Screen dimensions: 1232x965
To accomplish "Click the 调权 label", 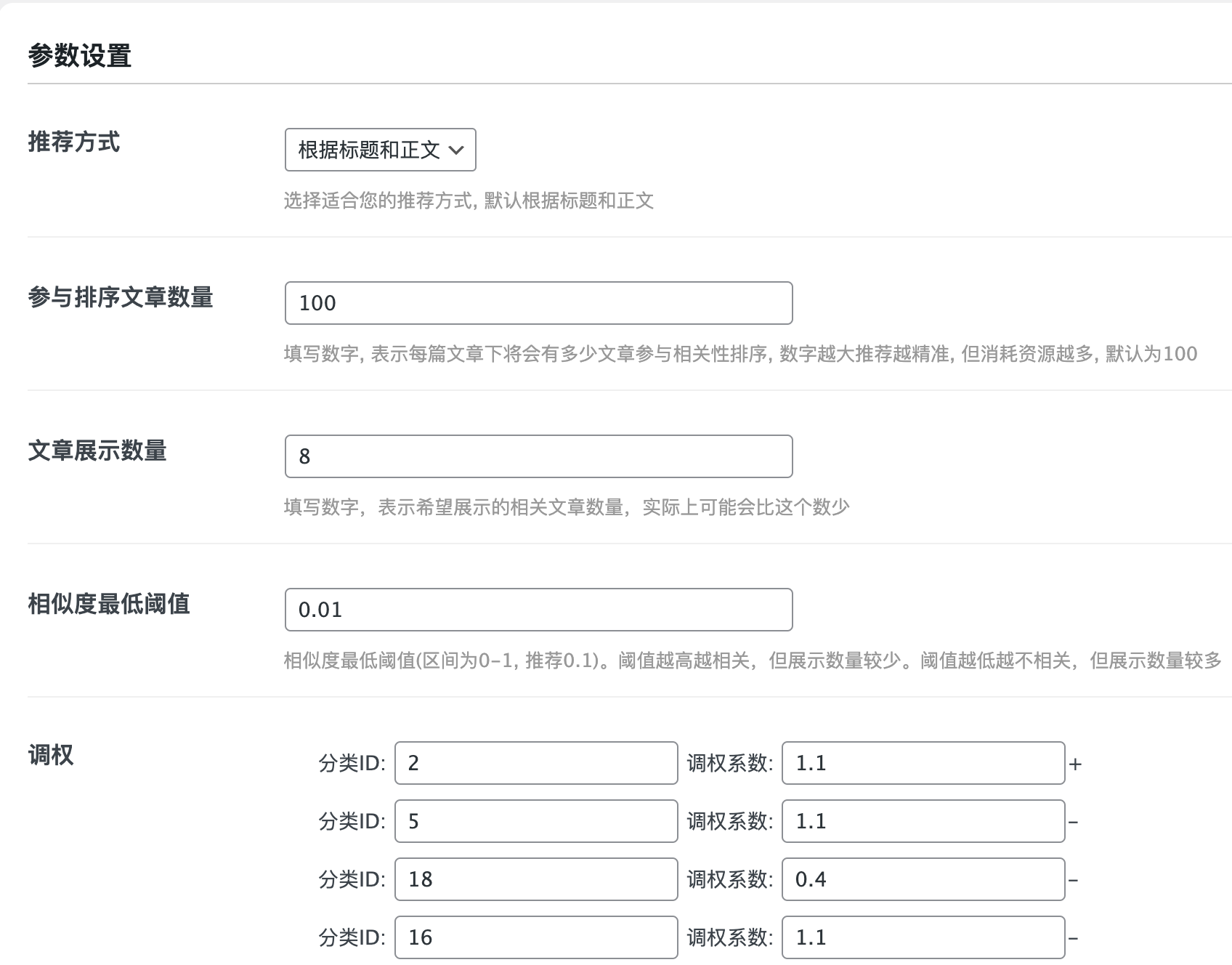I will [x=50, y=755].
